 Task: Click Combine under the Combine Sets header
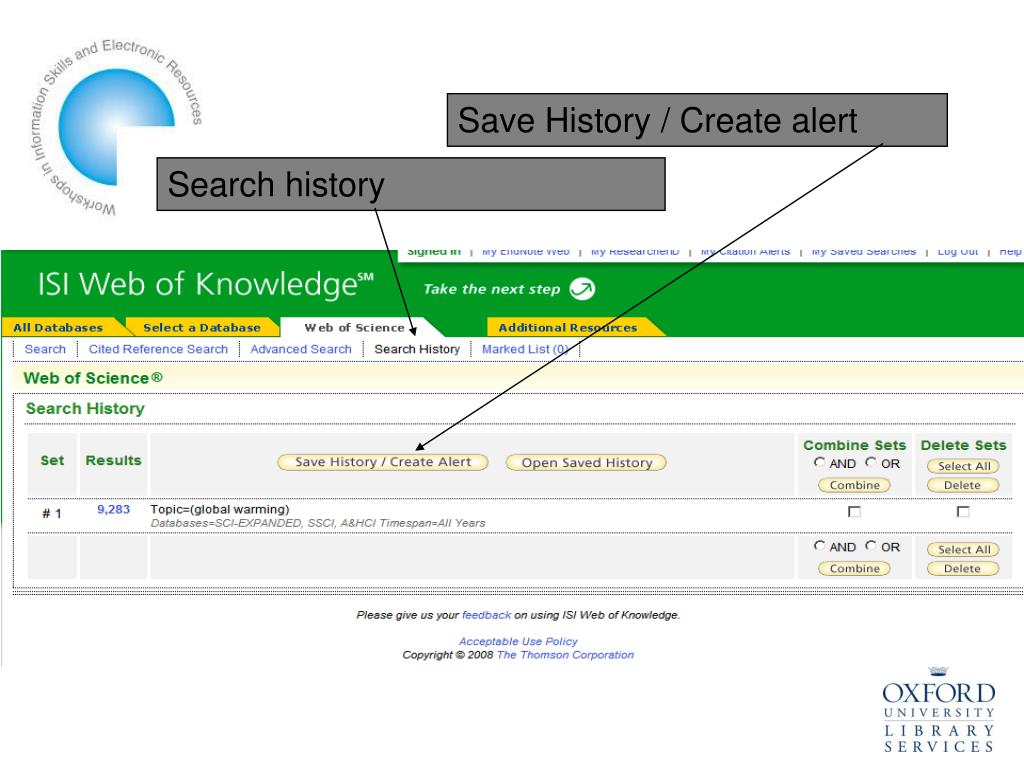pyautogui.click(x=854, y=485)
